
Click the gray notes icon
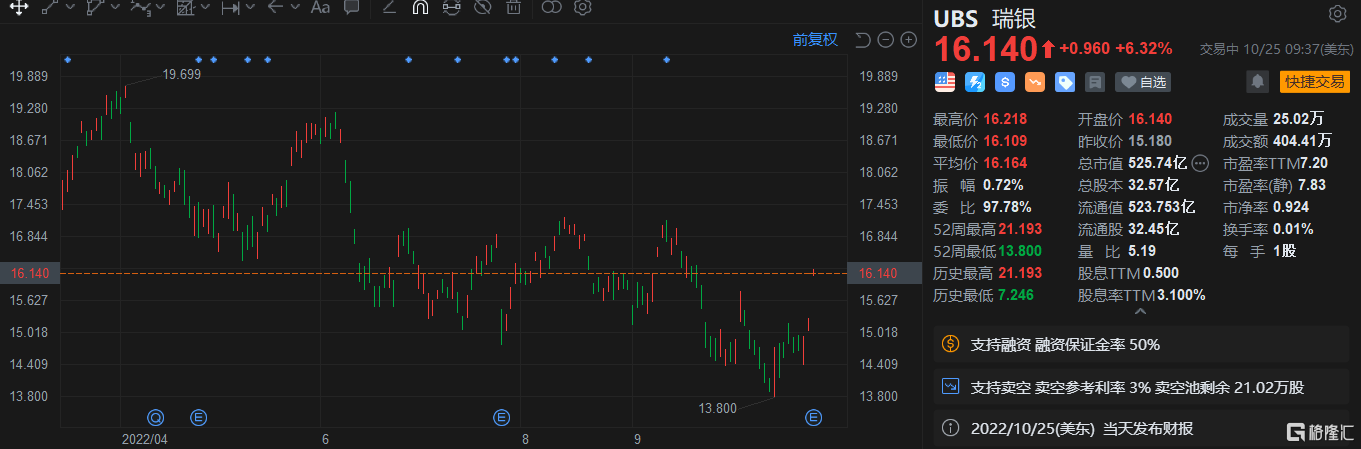coord(1095,82)
